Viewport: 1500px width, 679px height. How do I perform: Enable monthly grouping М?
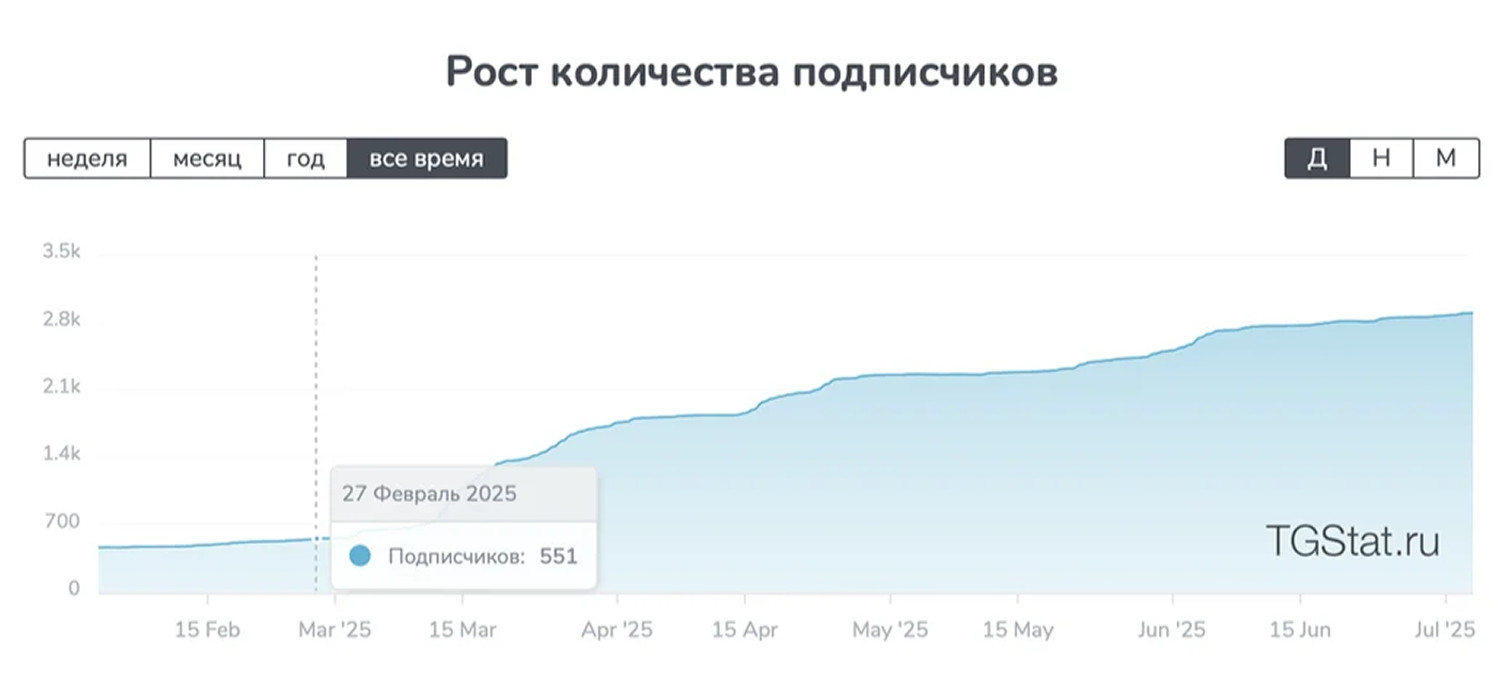[x=1445, y=159]
